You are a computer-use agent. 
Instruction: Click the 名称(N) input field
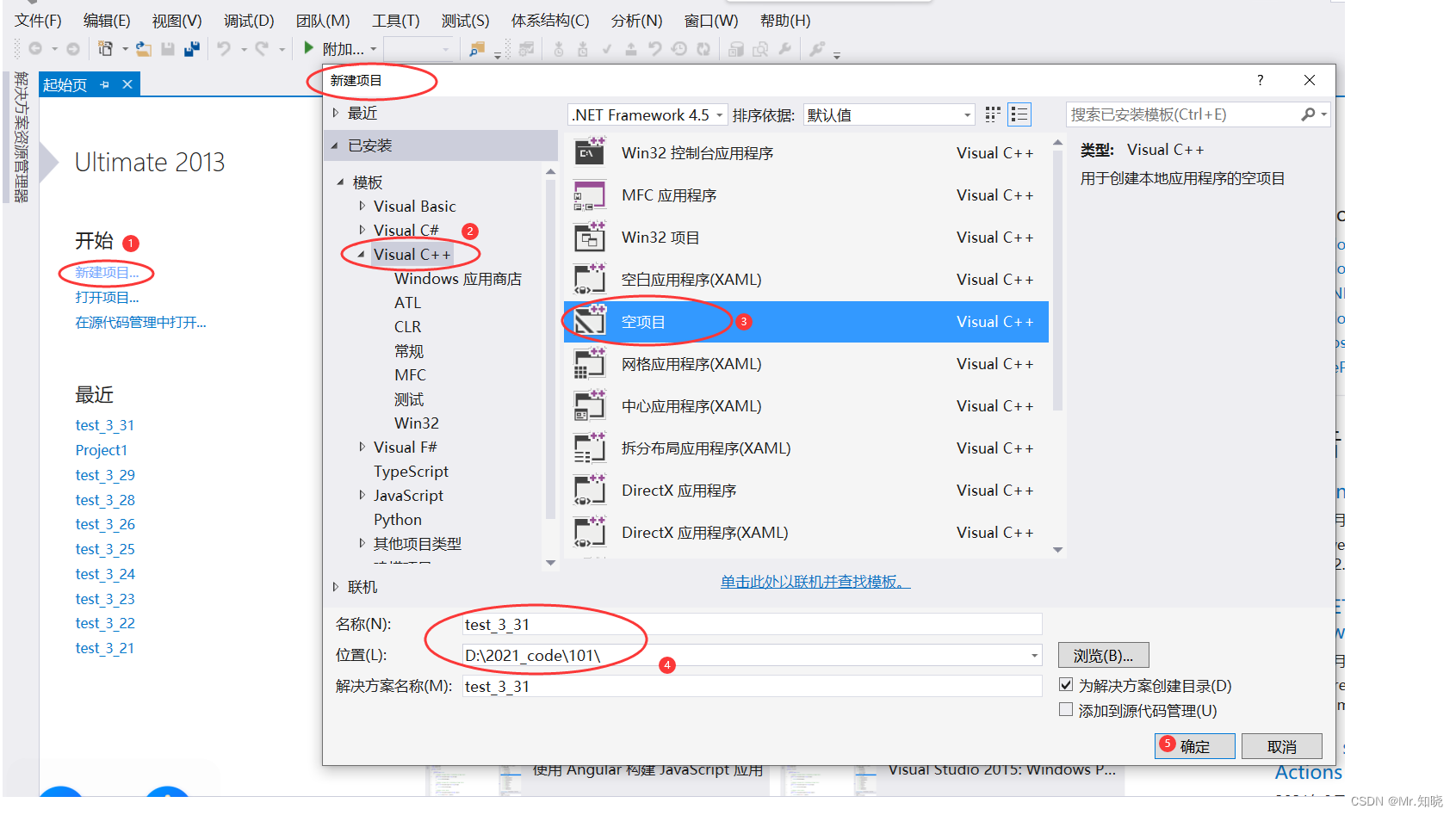click(x=752, y=624)
